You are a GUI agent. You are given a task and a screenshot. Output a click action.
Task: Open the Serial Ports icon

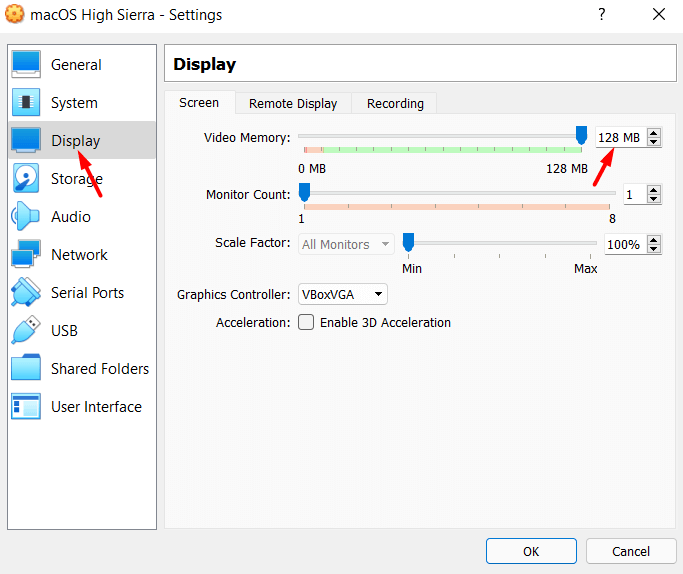(x=25, y=293)
